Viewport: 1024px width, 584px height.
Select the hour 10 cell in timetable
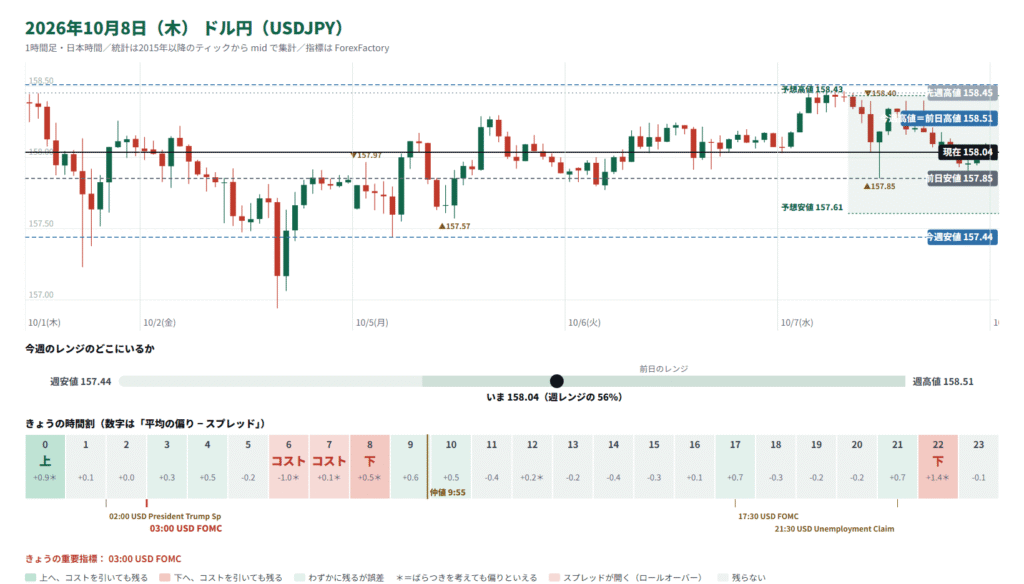pyautogui.click(x=451, y=466)
